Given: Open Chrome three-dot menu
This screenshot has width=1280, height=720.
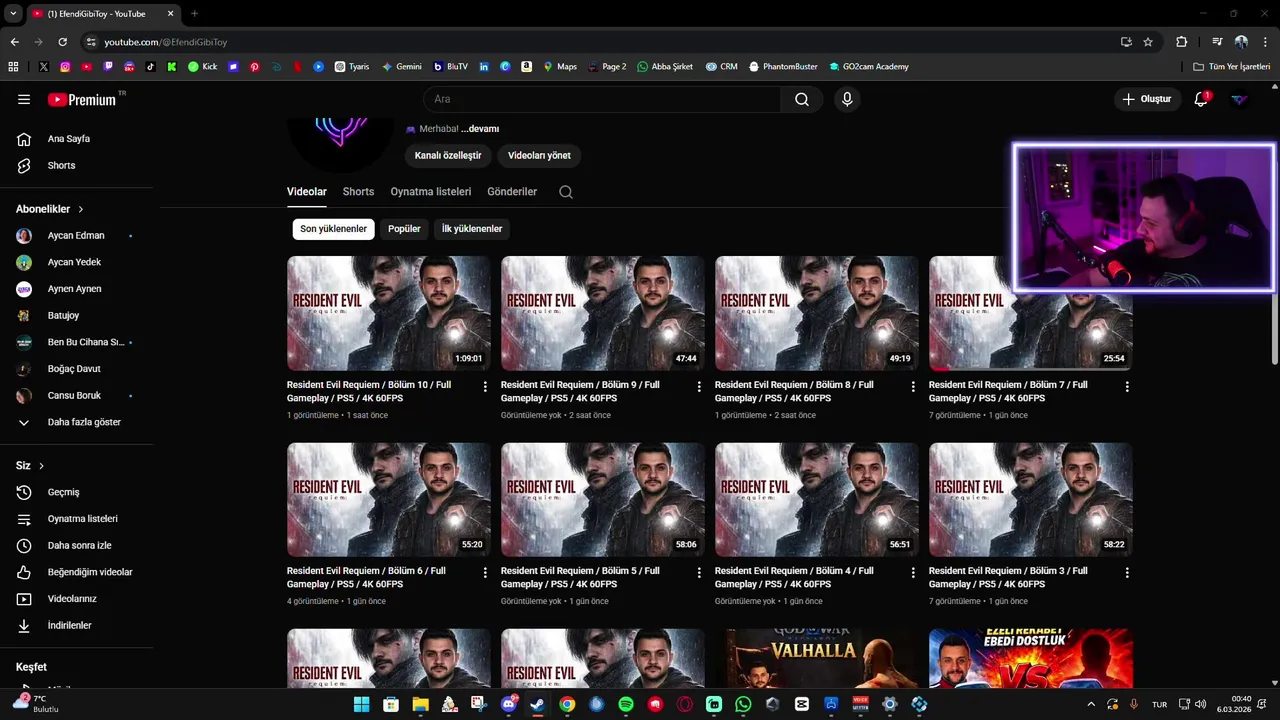Looking at the screenshot, I should [x=1264, y=42].
